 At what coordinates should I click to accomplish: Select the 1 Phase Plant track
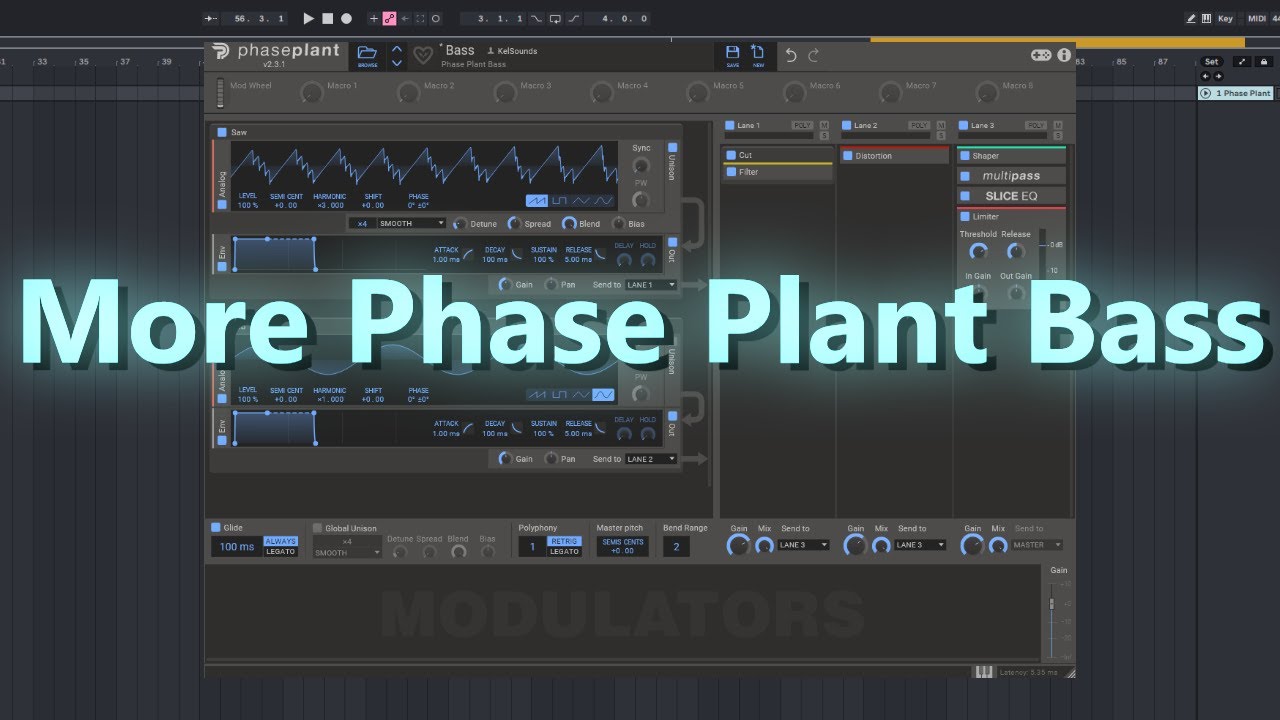(x=1236, y=93)
